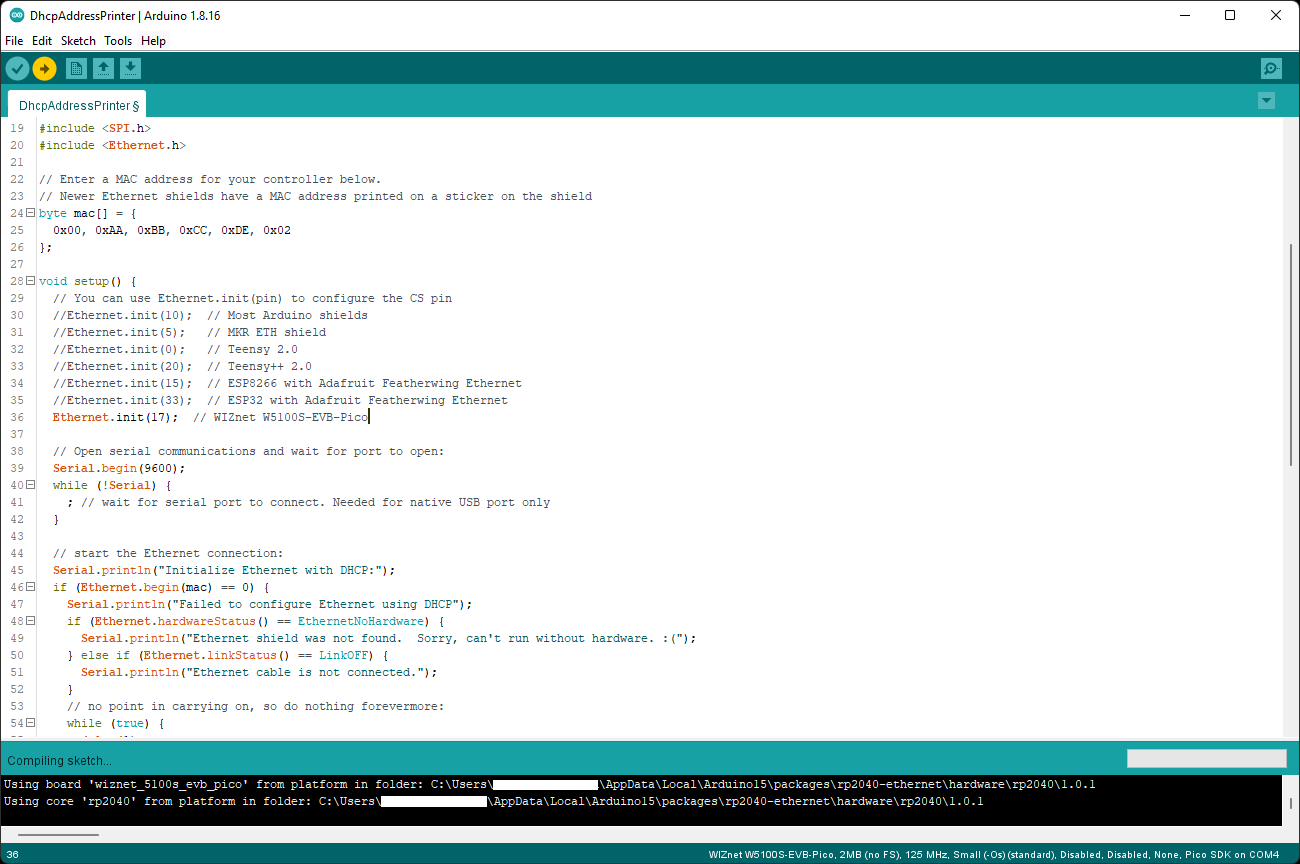Click the Ethernet.init(17) line
This screenshot has height=864, width=1300.
click(211, 417)
